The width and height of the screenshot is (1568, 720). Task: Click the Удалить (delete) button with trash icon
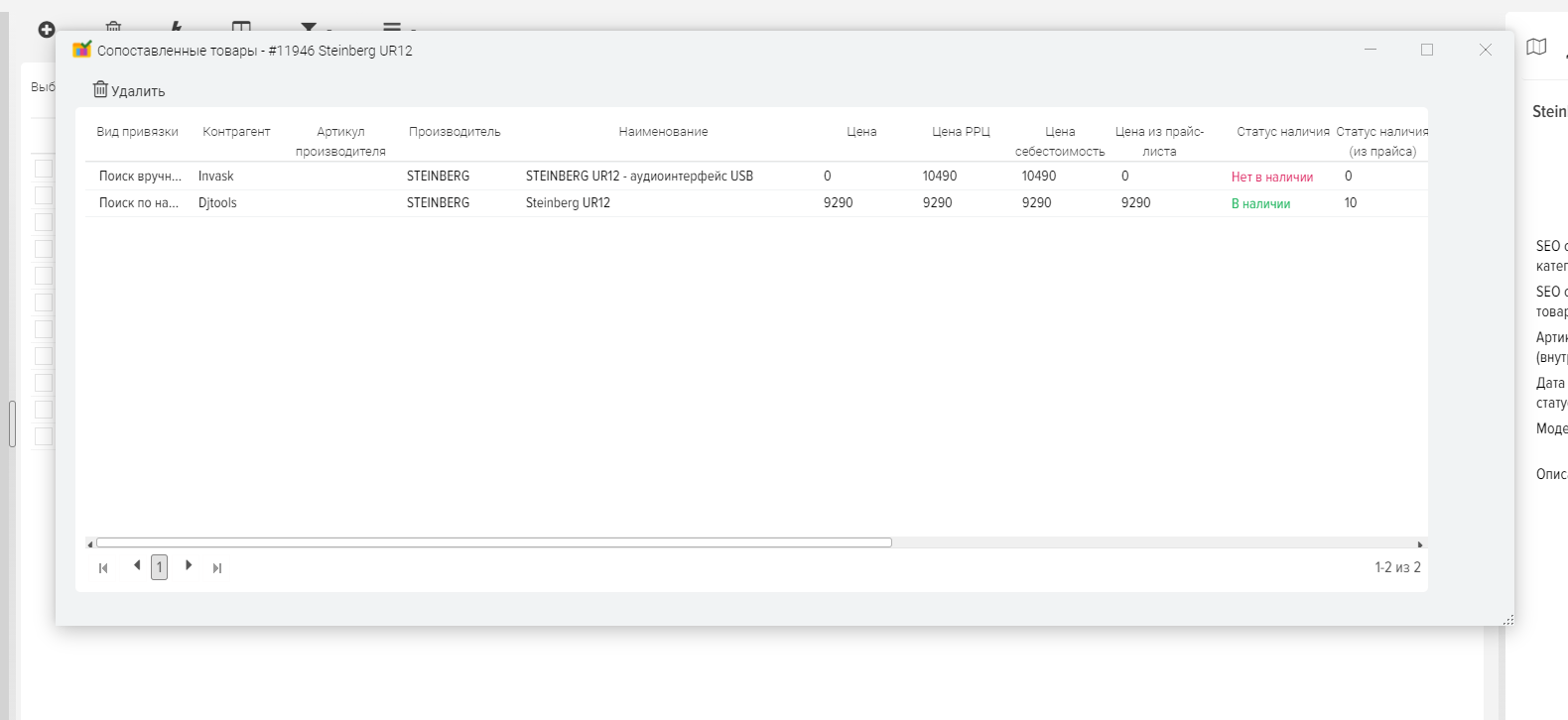point(129,90)
